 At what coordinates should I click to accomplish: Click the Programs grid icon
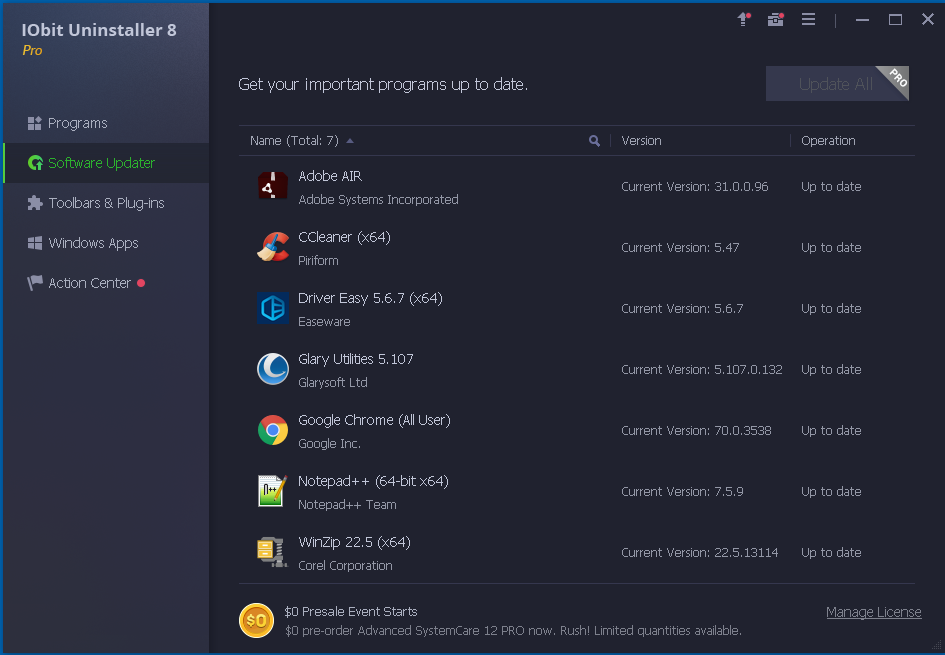[x=34, y=124]
